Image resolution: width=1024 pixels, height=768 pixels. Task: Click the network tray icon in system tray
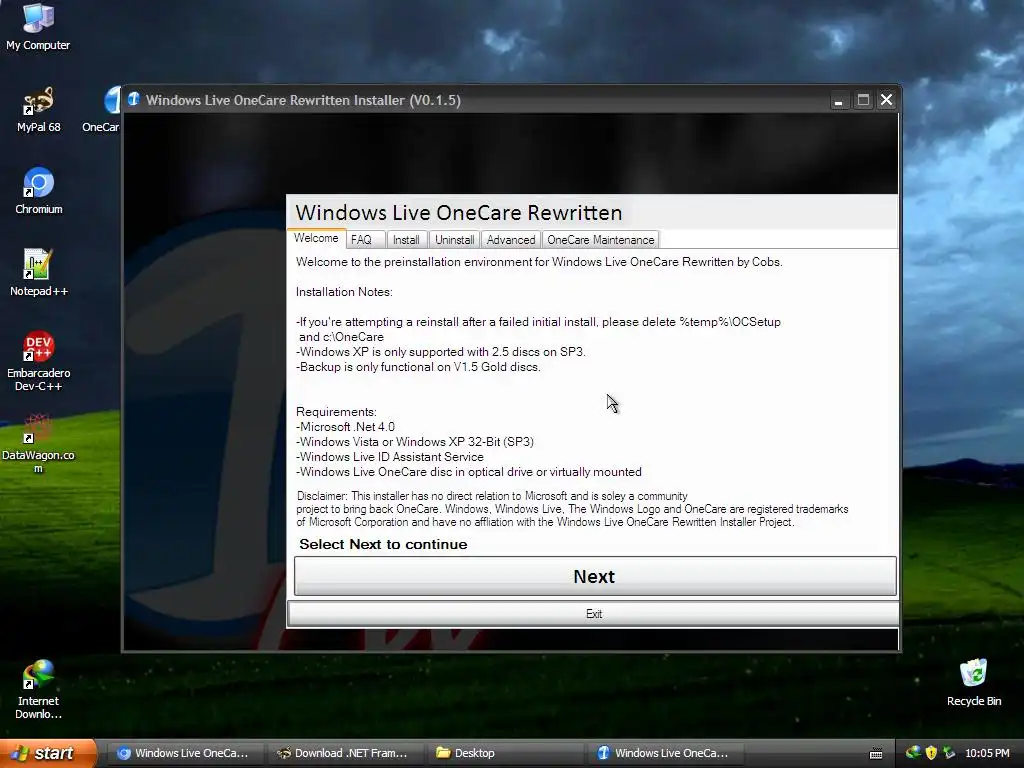click(912, 753)
